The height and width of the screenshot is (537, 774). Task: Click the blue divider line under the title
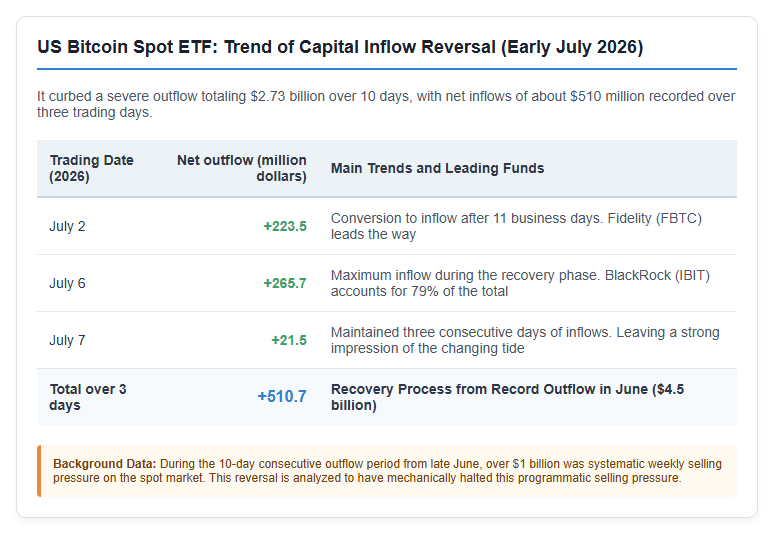click(x=387, y=69)
